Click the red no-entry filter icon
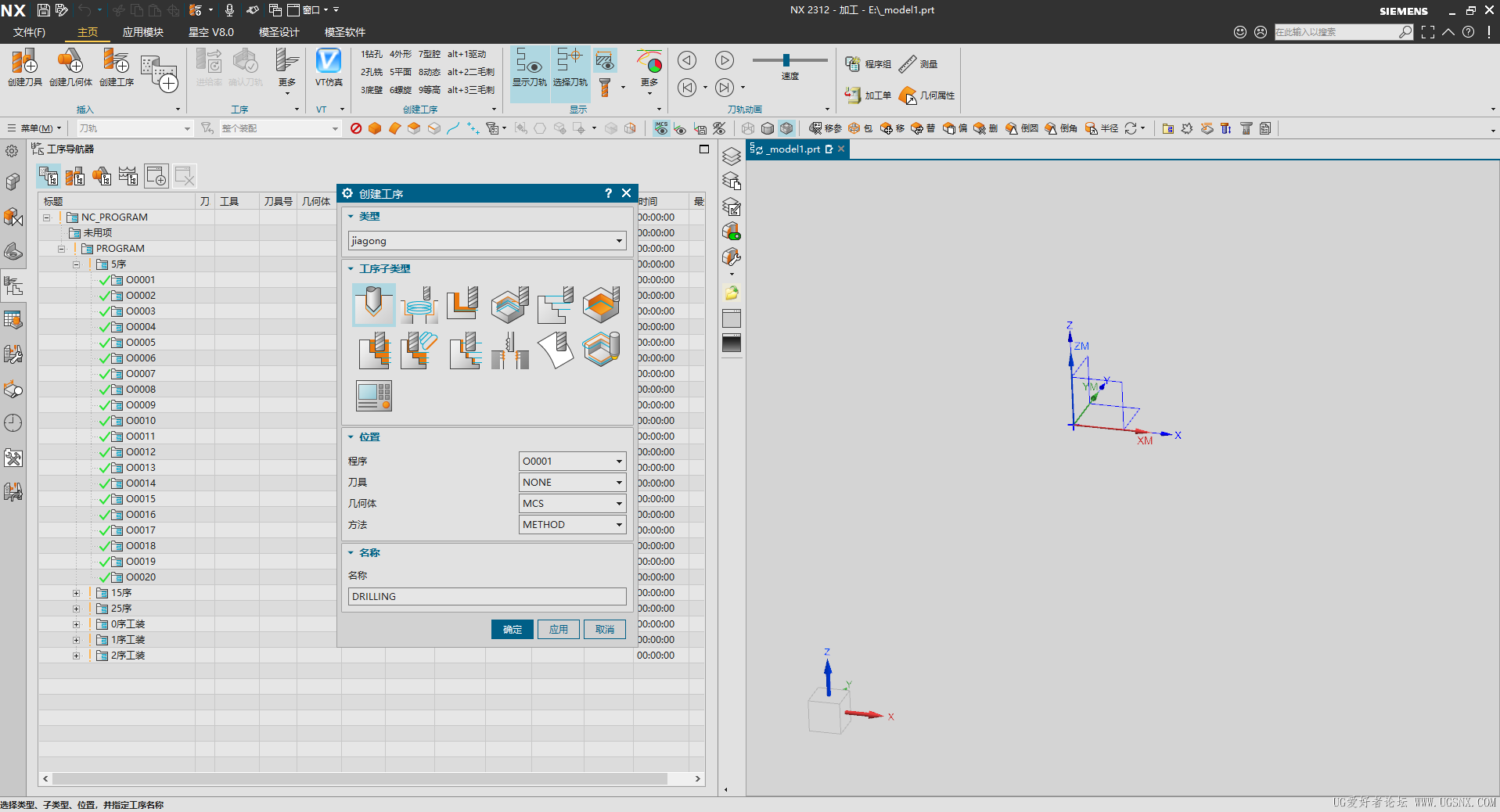This screenshot has height=812, width=1500. [356, 128]
